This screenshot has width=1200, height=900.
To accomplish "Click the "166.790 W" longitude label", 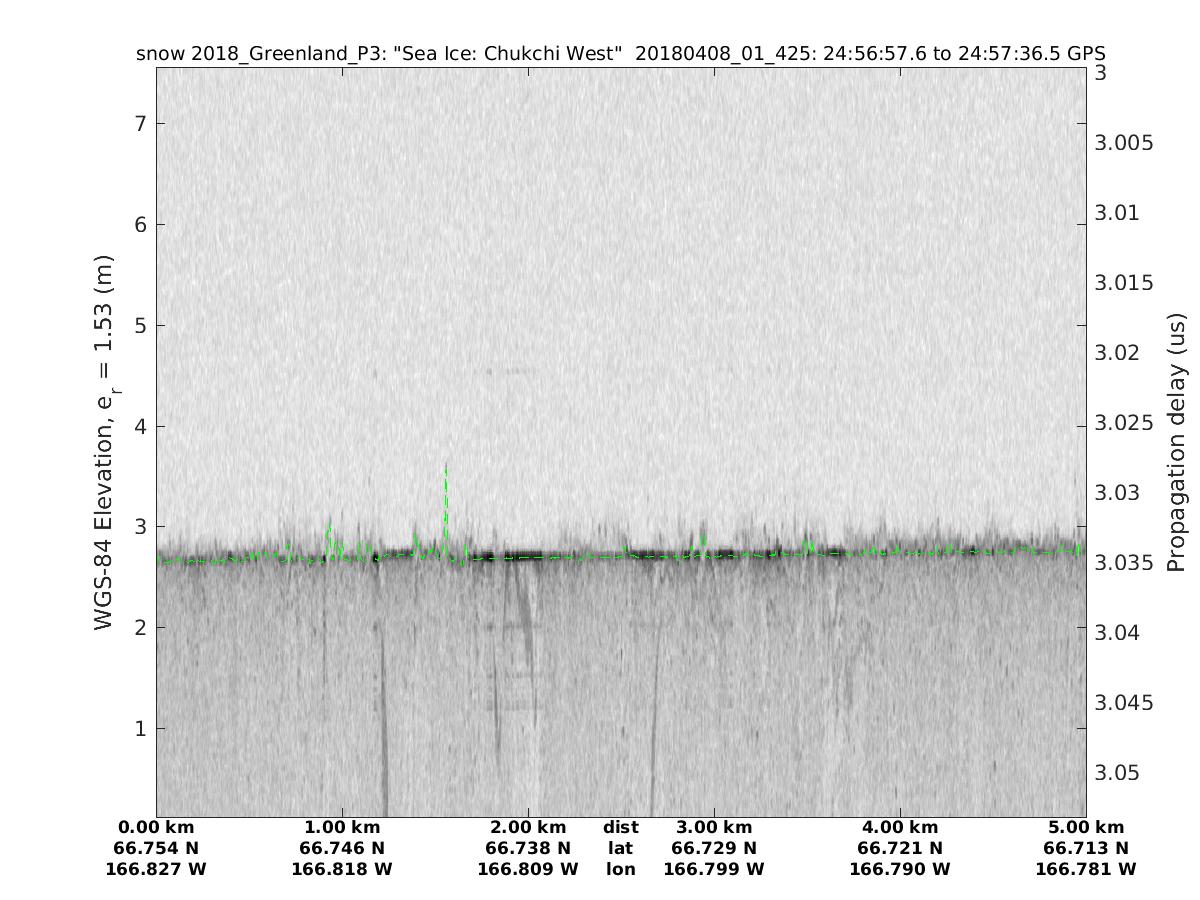I will click(x=900, y=870).
